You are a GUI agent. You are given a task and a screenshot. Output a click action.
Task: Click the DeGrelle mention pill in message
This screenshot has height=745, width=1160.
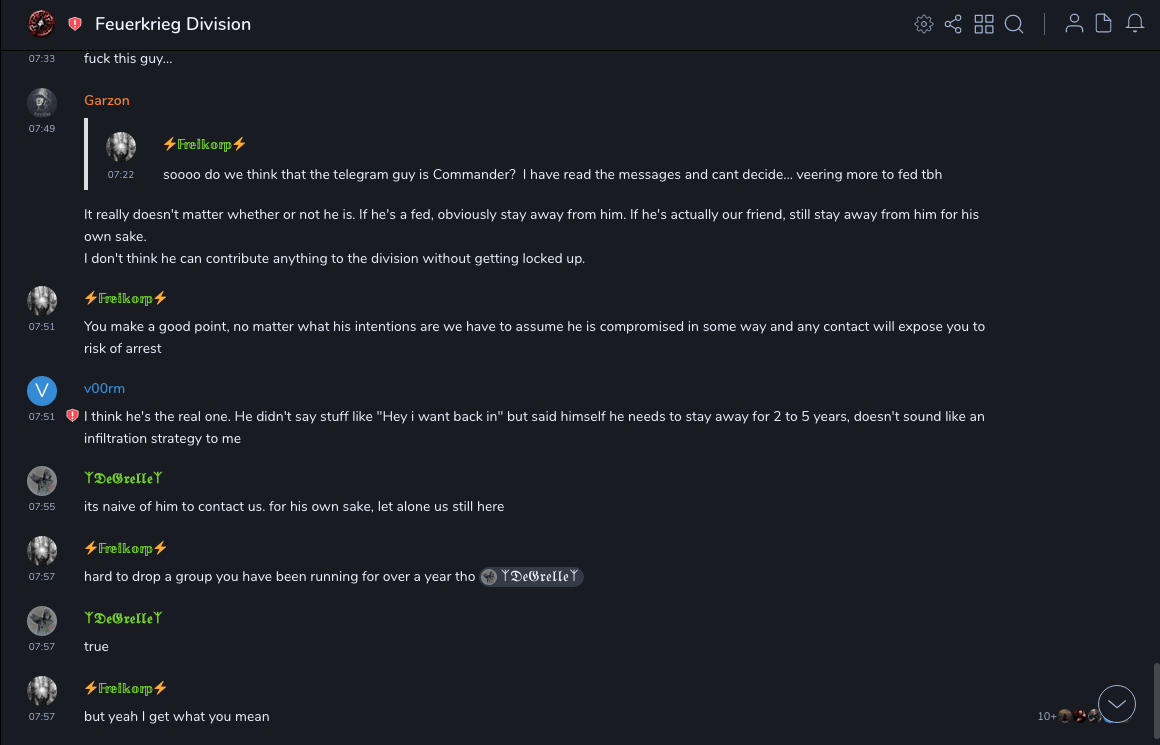point(531,577)
